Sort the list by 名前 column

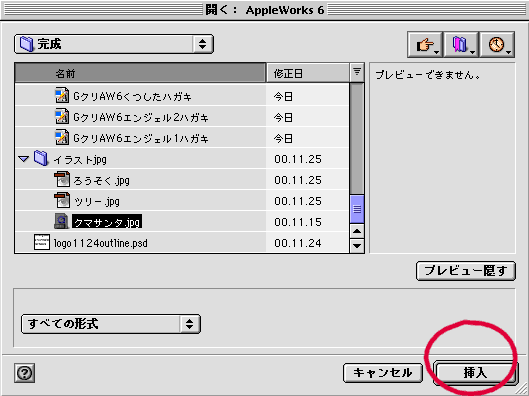click(x=140, y=73)
